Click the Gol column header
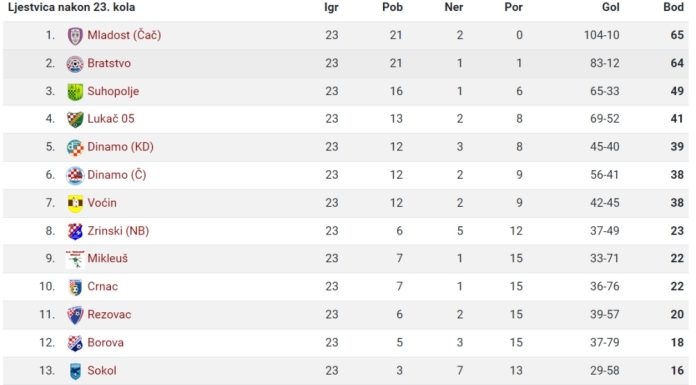This screenshot has width=696, height=385. pyautogui.click(x=611, y=7)
